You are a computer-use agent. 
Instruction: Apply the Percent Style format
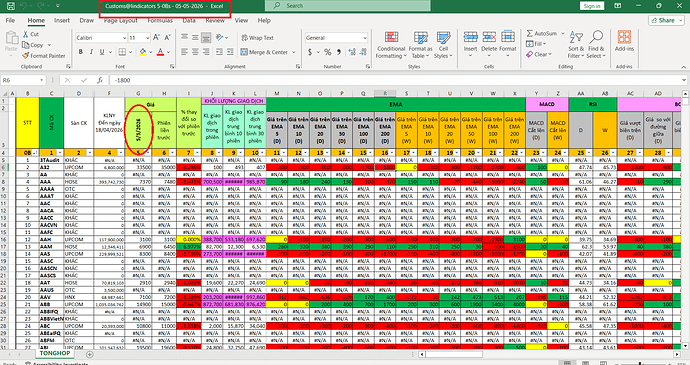(x=327, y=52)
